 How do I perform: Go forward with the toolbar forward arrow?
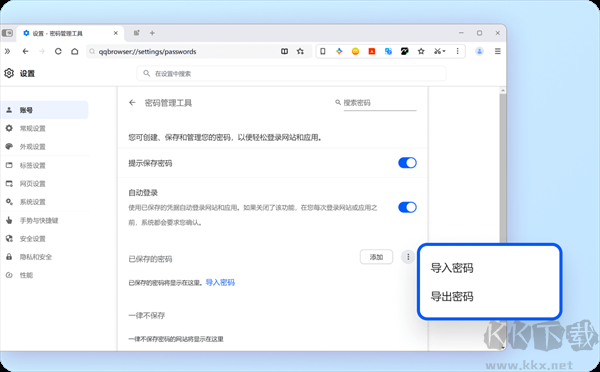[42, 51]
